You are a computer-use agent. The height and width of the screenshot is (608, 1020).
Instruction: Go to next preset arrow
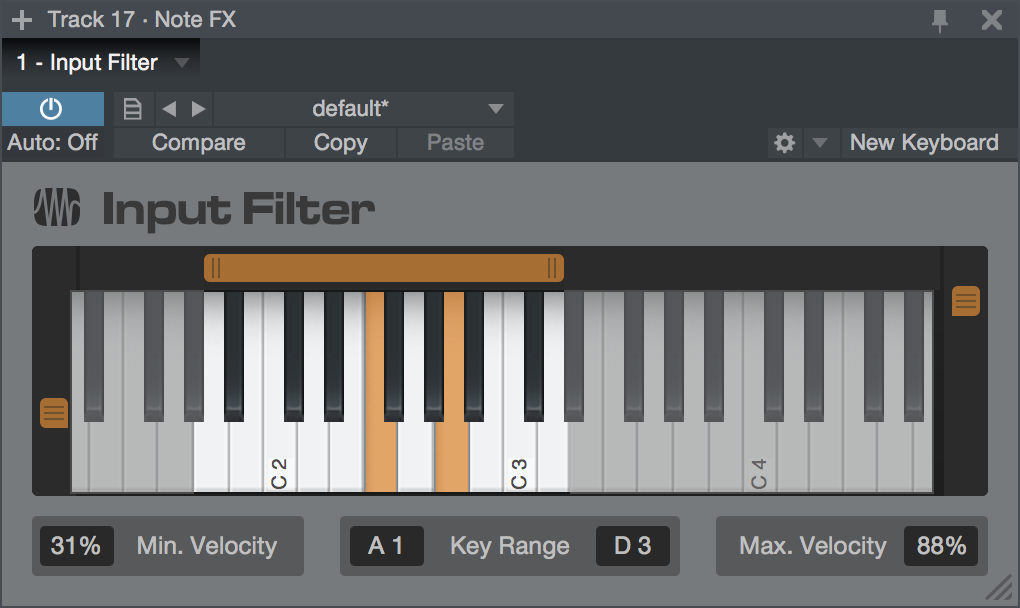point(198,109)
